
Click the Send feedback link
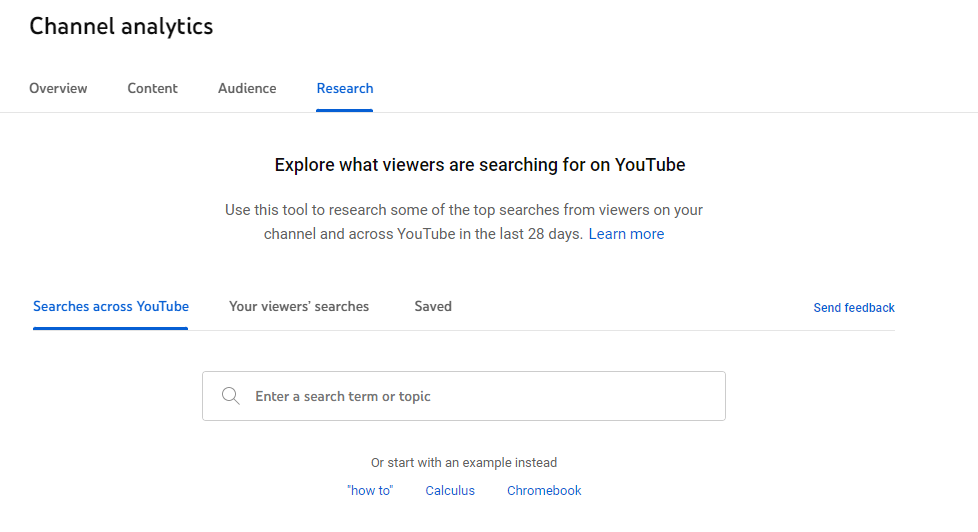click(x=854, y=307)
